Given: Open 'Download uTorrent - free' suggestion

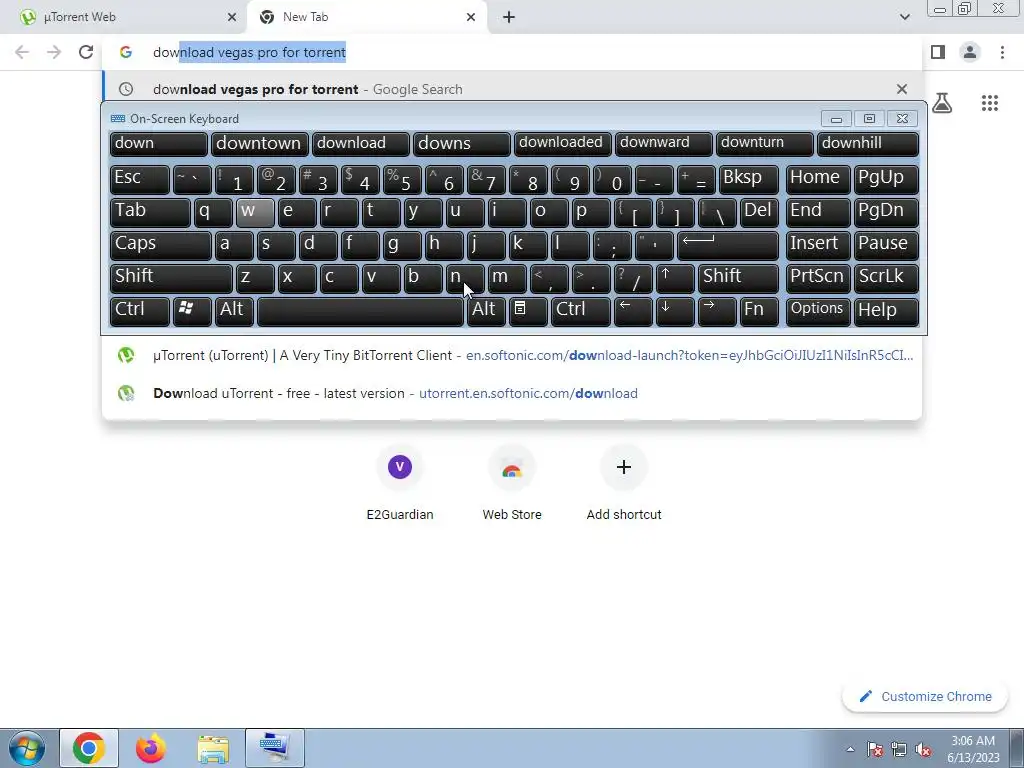Looking at the screenshot, I should pyautogui.click(x=511, y=393).
